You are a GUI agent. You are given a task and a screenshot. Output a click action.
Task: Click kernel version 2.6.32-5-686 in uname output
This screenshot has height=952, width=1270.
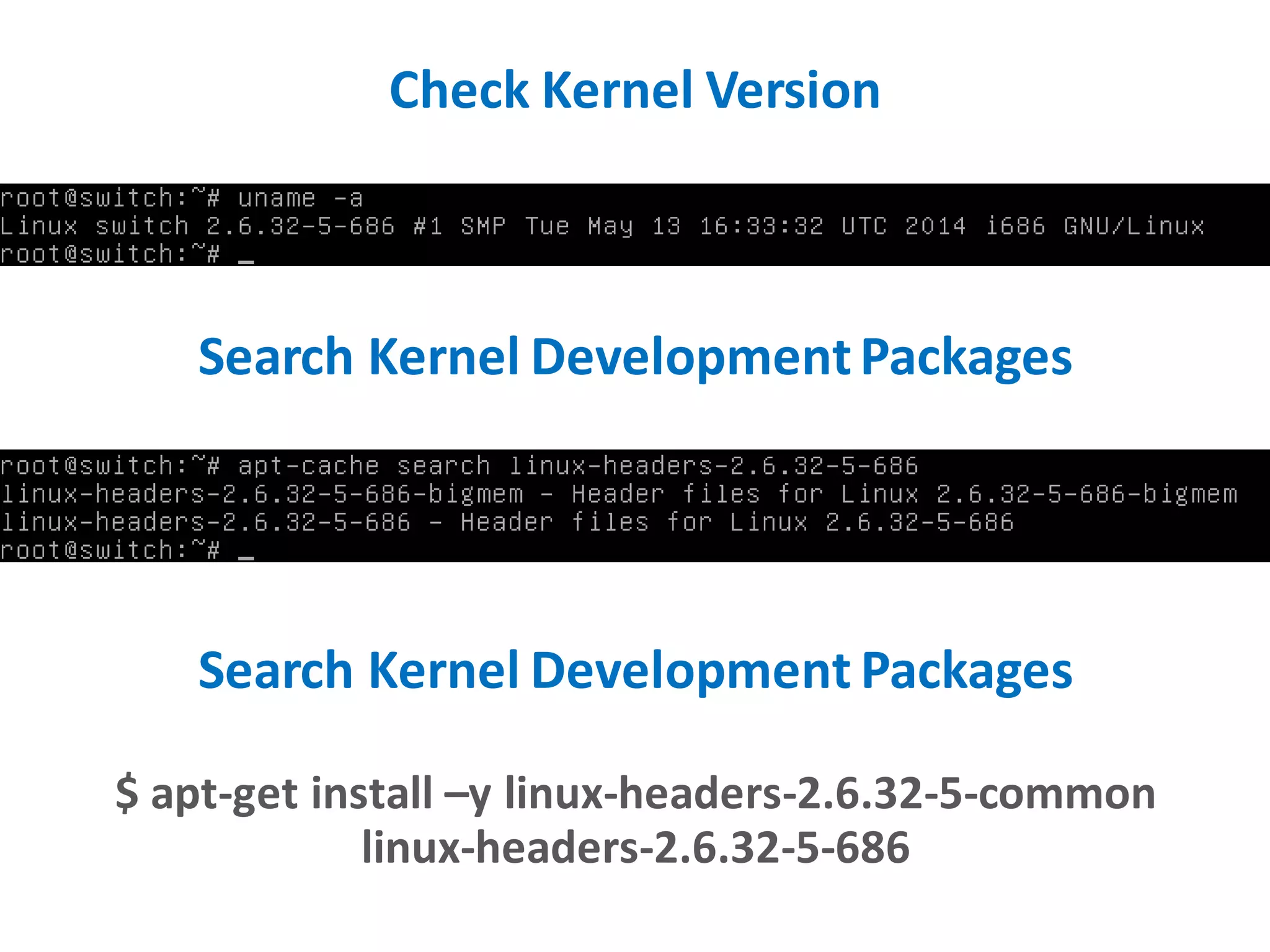300,226
